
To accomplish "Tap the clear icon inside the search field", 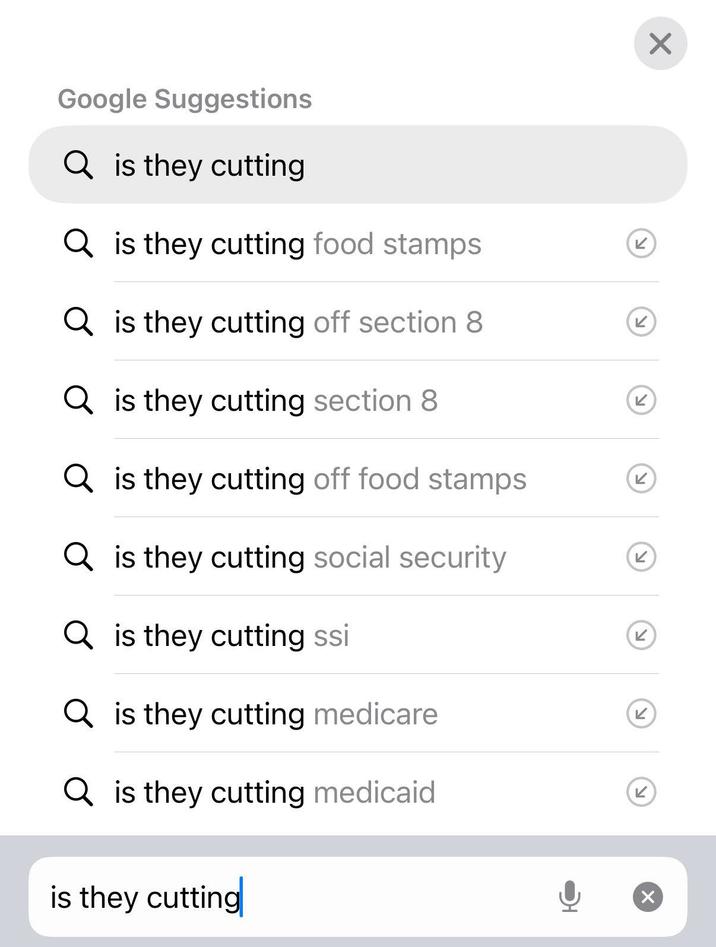I will point(647,897).
